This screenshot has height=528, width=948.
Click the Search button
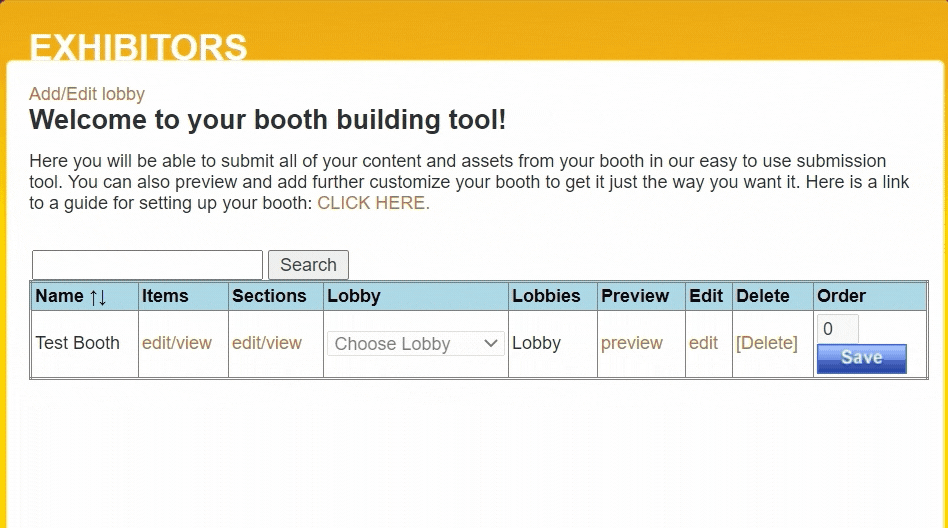(x=308, y=265)
